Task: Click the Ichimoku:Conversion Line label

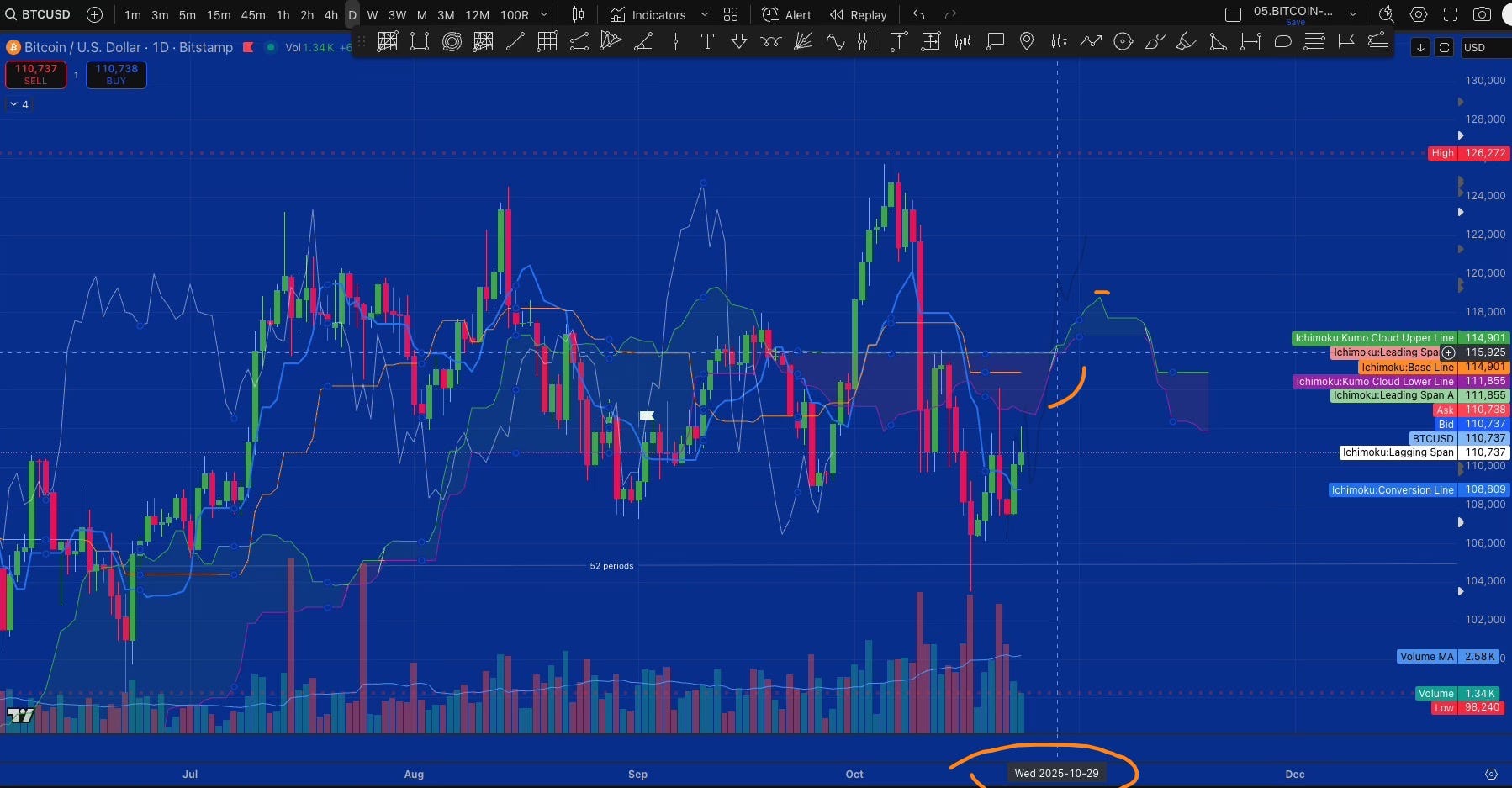Action: 1392,489
